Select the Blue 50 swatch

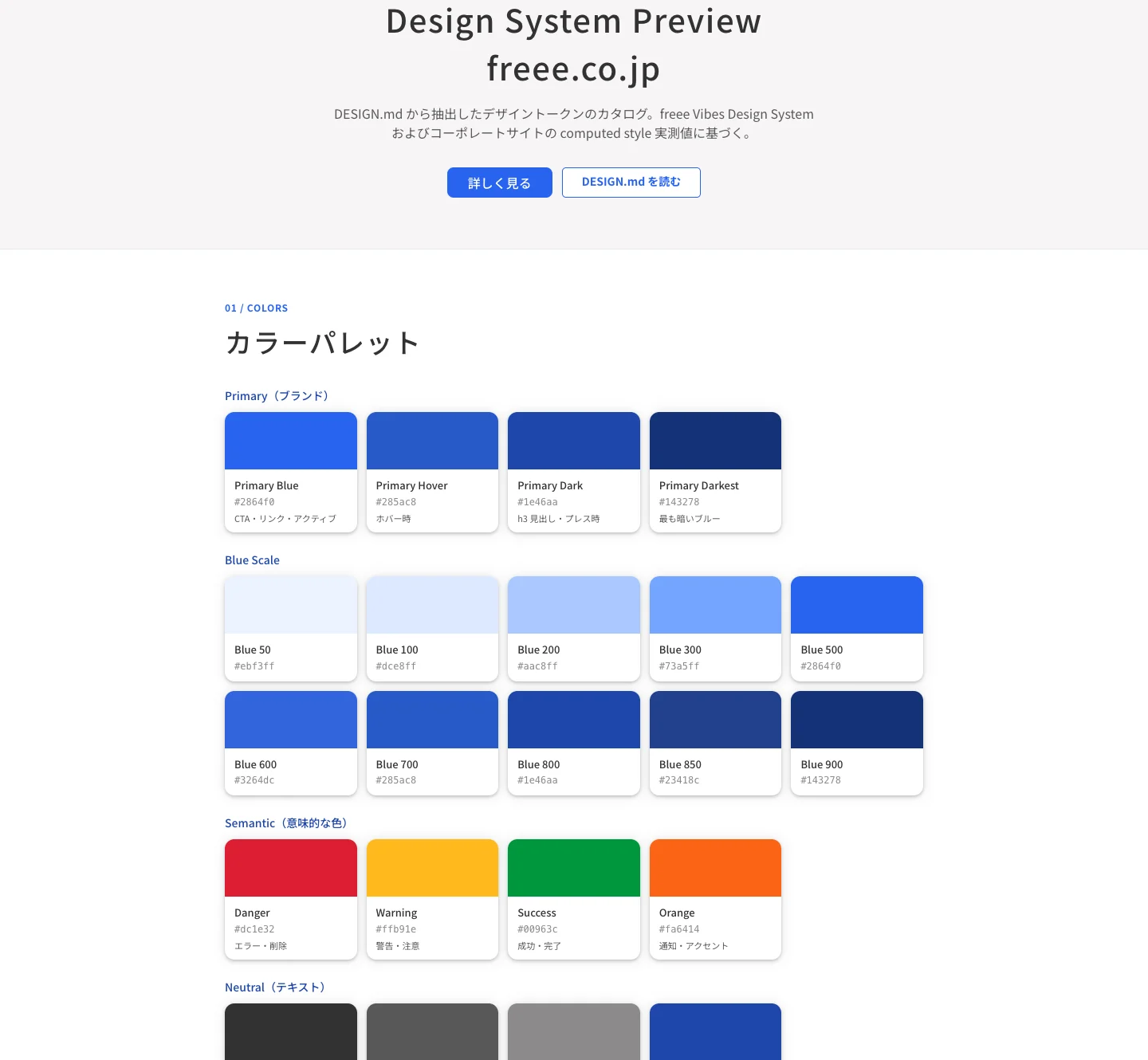point(291,629)
